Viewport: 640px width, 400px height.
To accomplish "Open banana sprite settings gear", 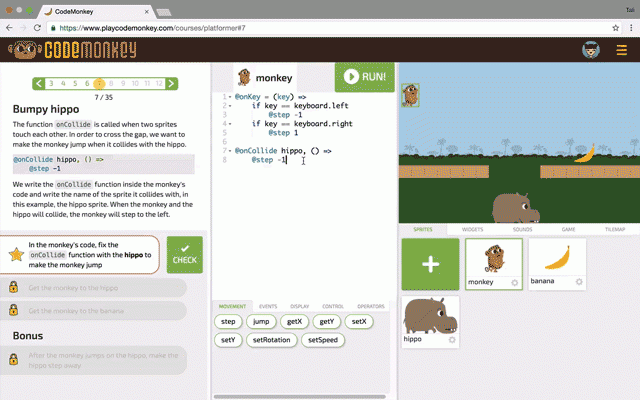I will point(579,282).
